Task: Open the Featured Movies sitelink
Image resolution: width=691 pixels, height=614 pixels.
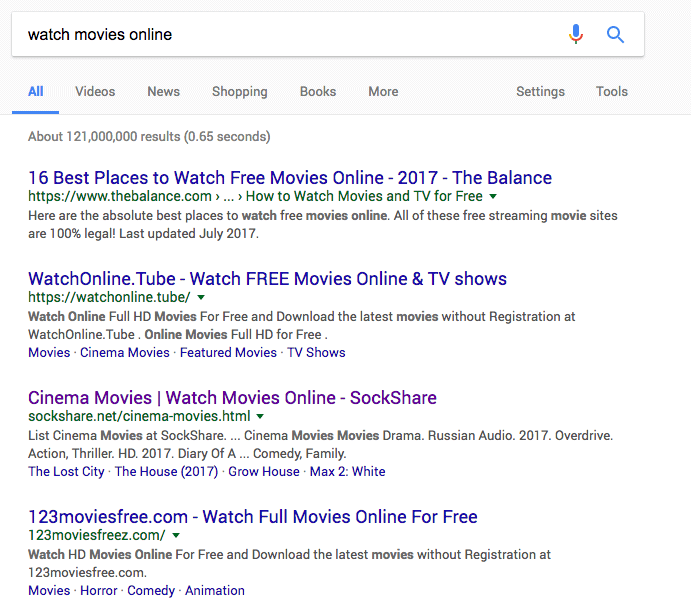Action: pyautogui.click(x=228, y=353)
